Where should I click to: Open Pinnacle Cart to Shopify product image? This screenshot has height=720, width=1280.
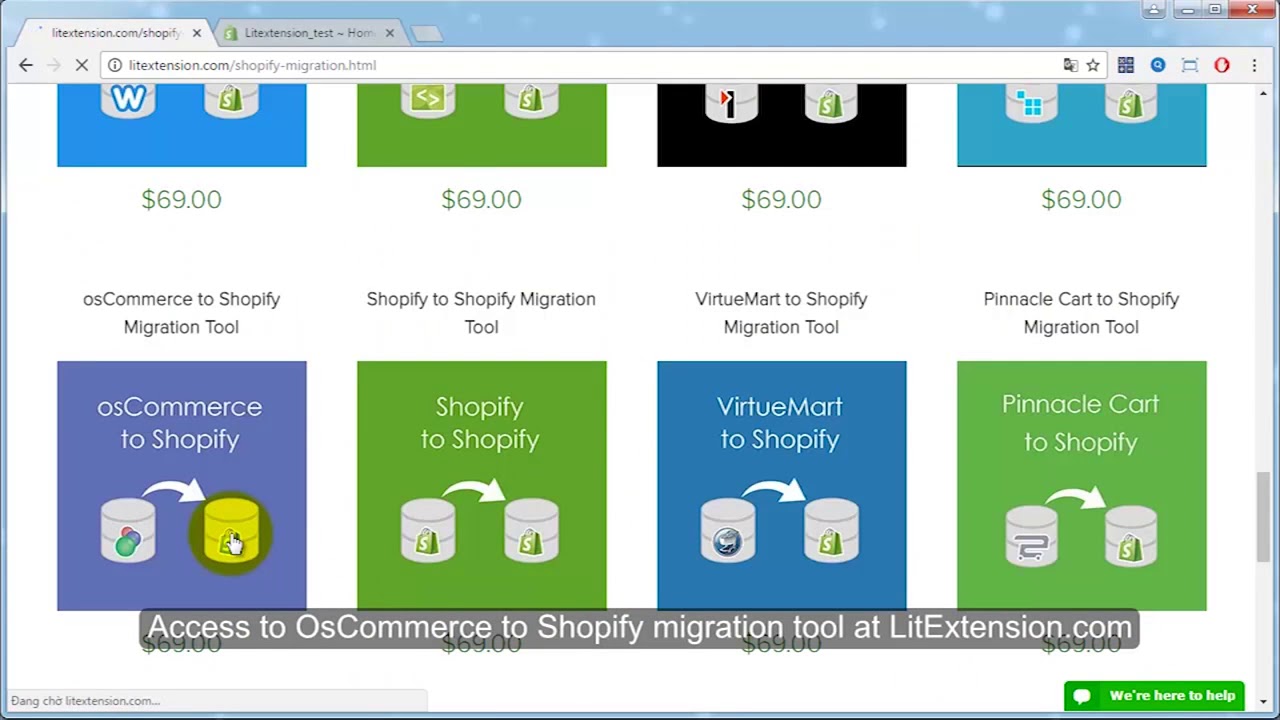click(1082, 486)
